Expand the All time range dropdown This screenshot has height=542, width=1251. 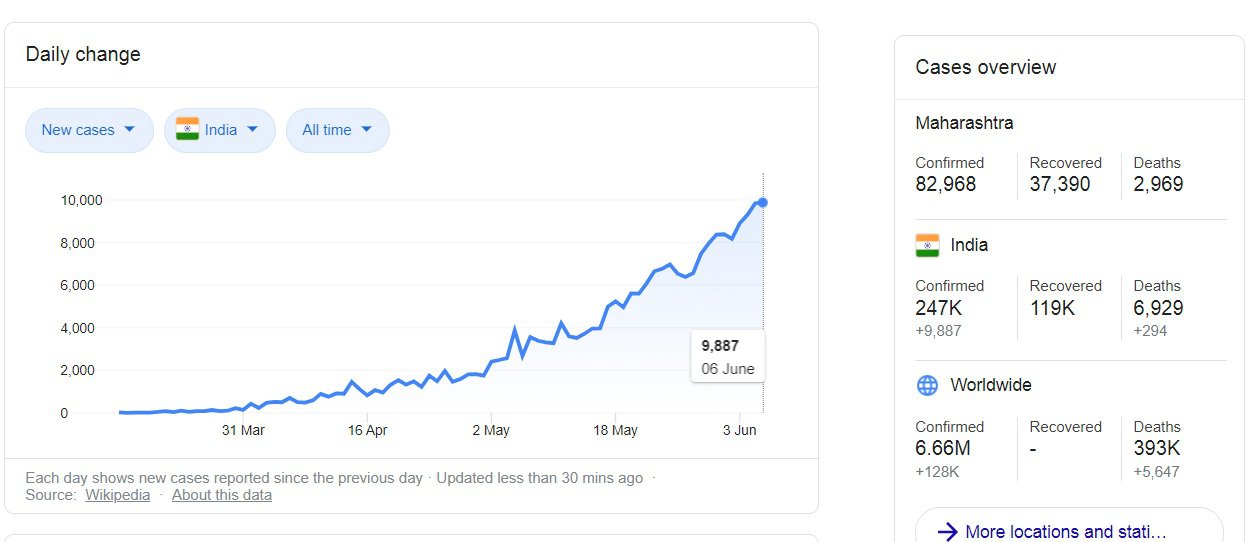[337, 130]
